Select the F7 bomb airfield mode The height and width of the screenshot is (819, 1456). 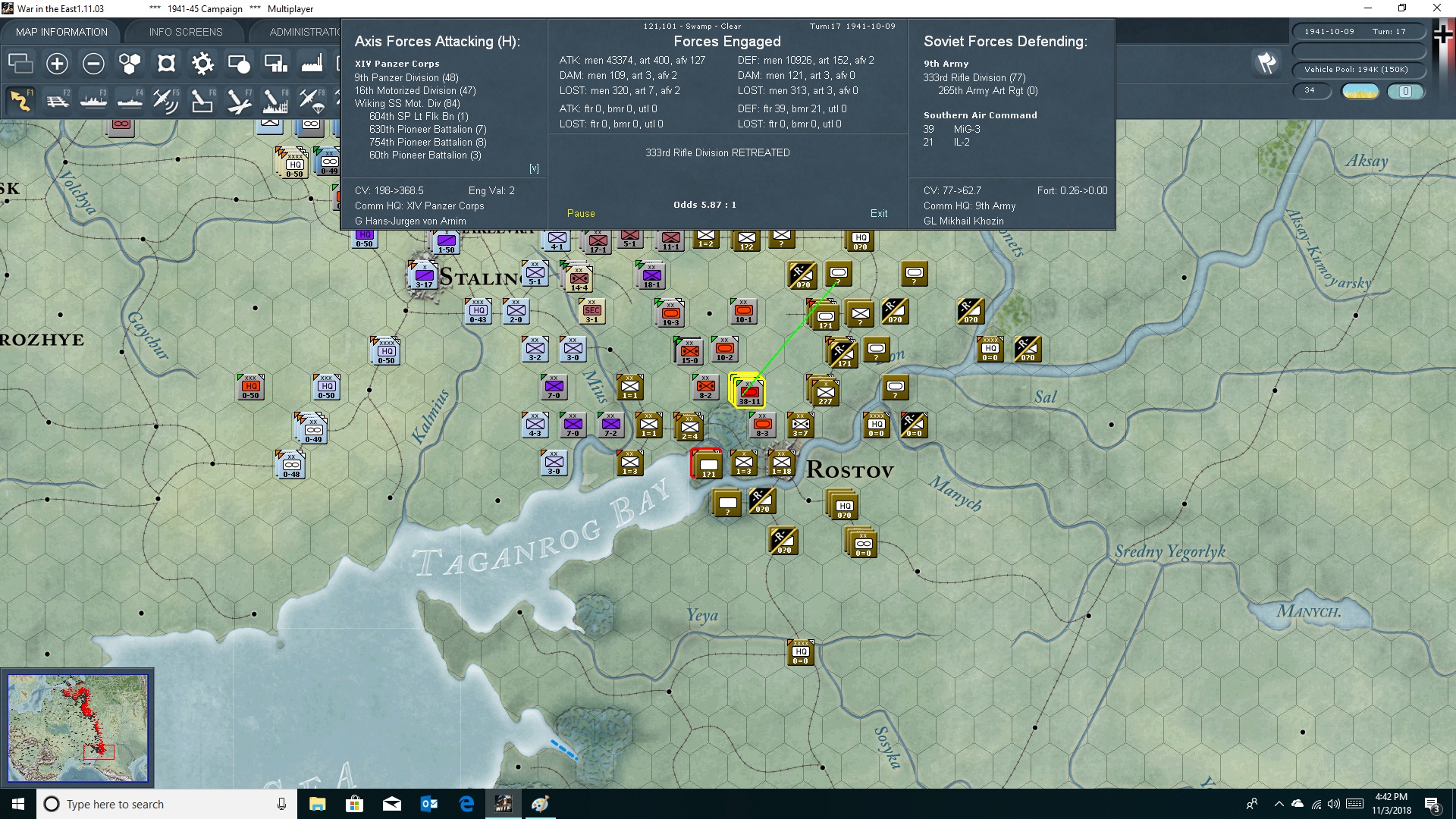pos(239,100)
